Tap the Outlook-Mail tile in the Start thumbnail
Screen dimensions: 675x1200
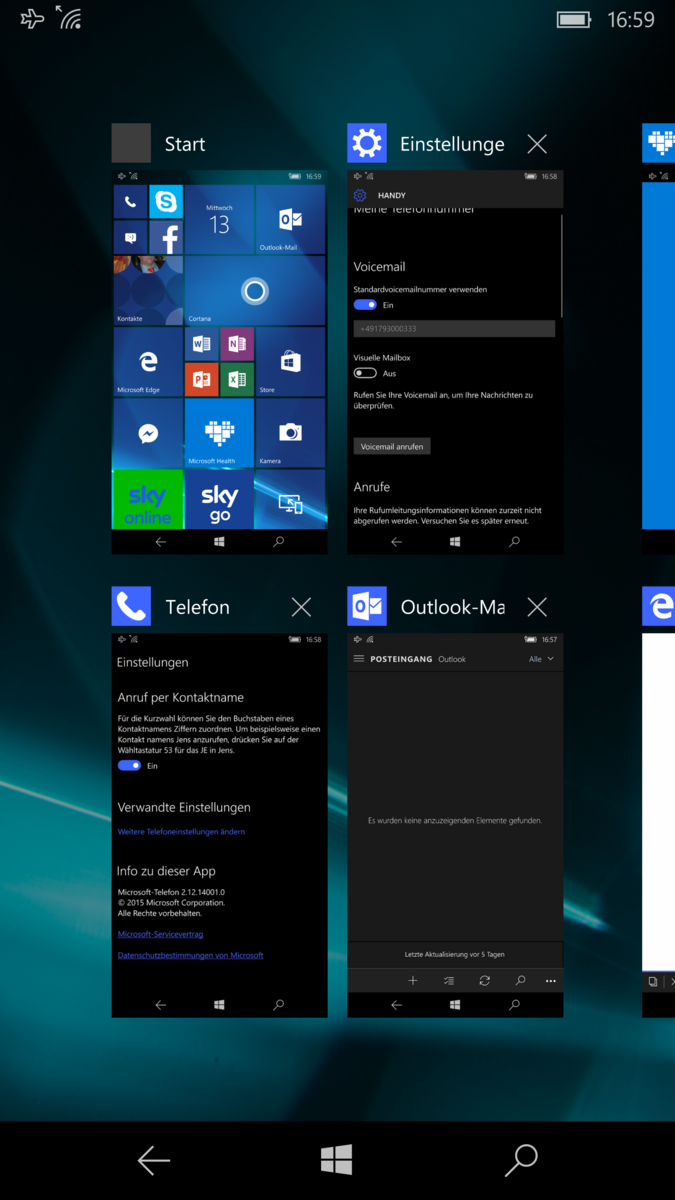pyautogui.click(x=290, y=220)
